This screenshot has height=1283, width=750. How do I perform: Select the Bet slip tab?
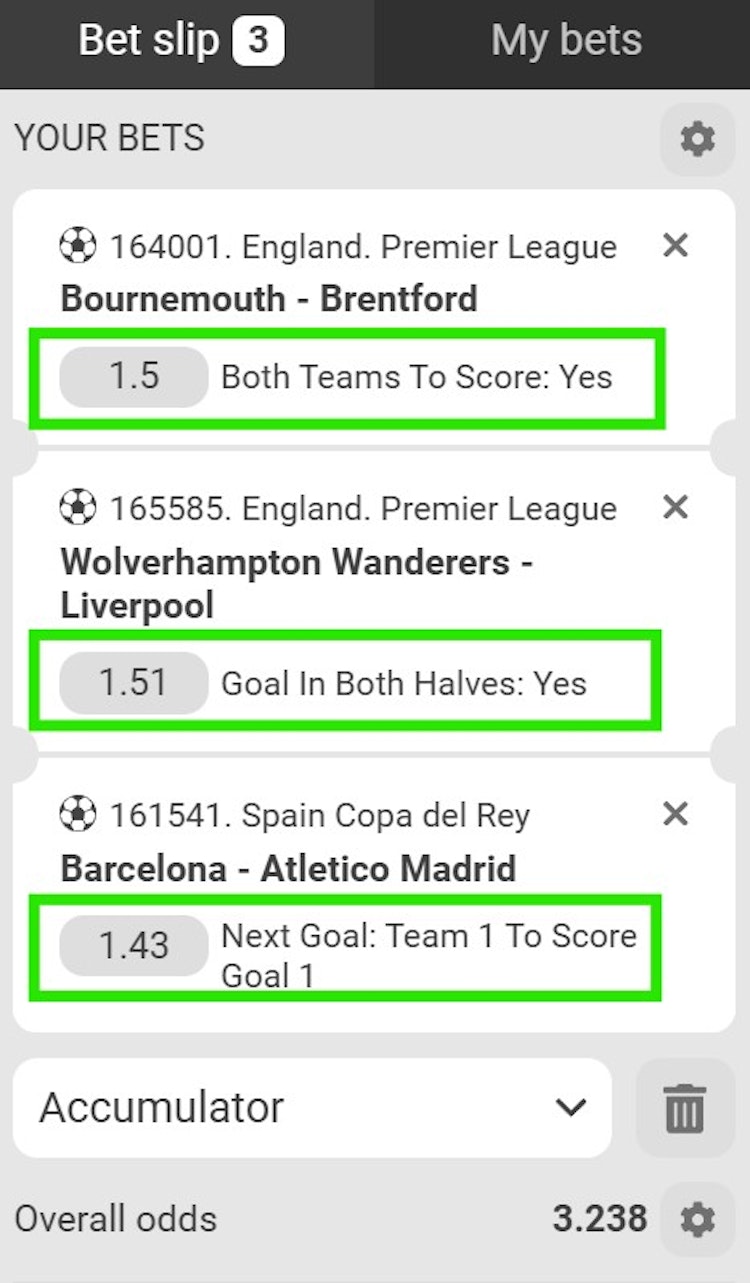(150, 40)
